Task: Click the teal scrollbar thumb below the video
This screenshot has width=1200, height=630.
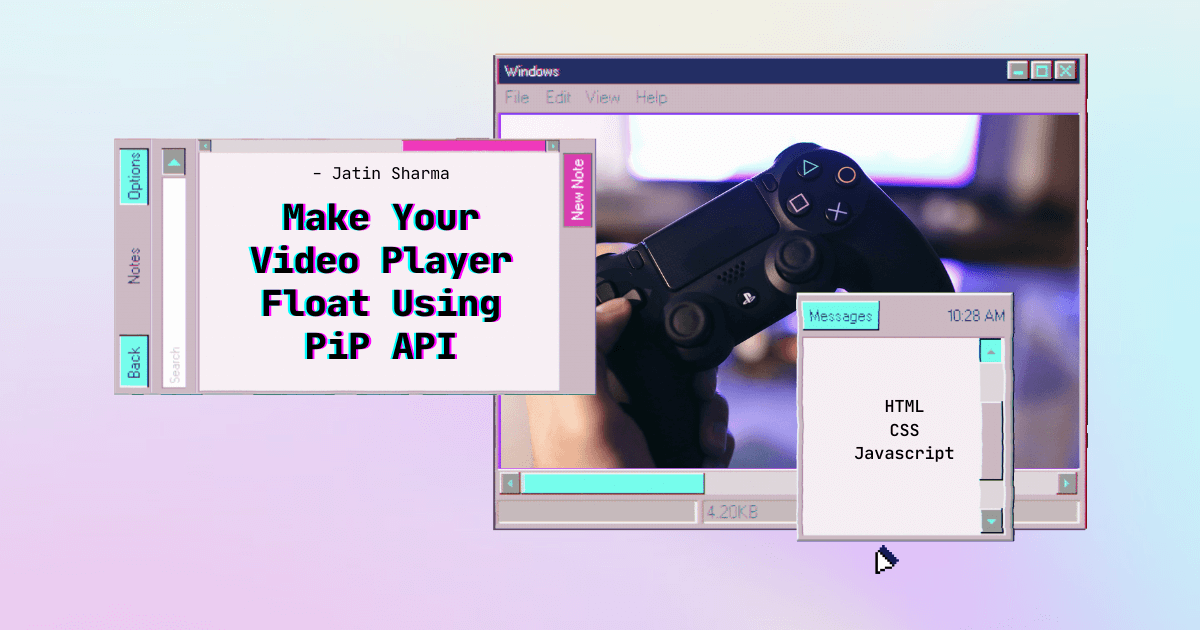Action: point(615,482)
